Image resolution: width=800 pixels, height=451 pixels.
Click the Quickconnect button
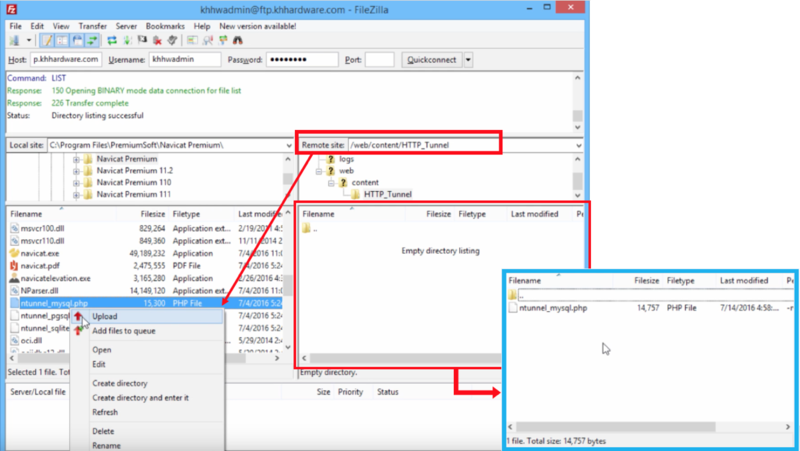click(x=432, y=60)
